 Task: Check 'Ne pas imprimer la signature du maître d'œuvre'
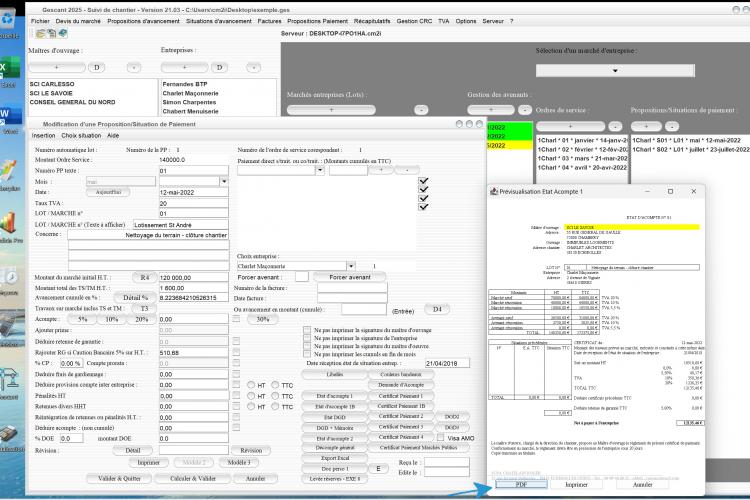[x=307, y=346]
